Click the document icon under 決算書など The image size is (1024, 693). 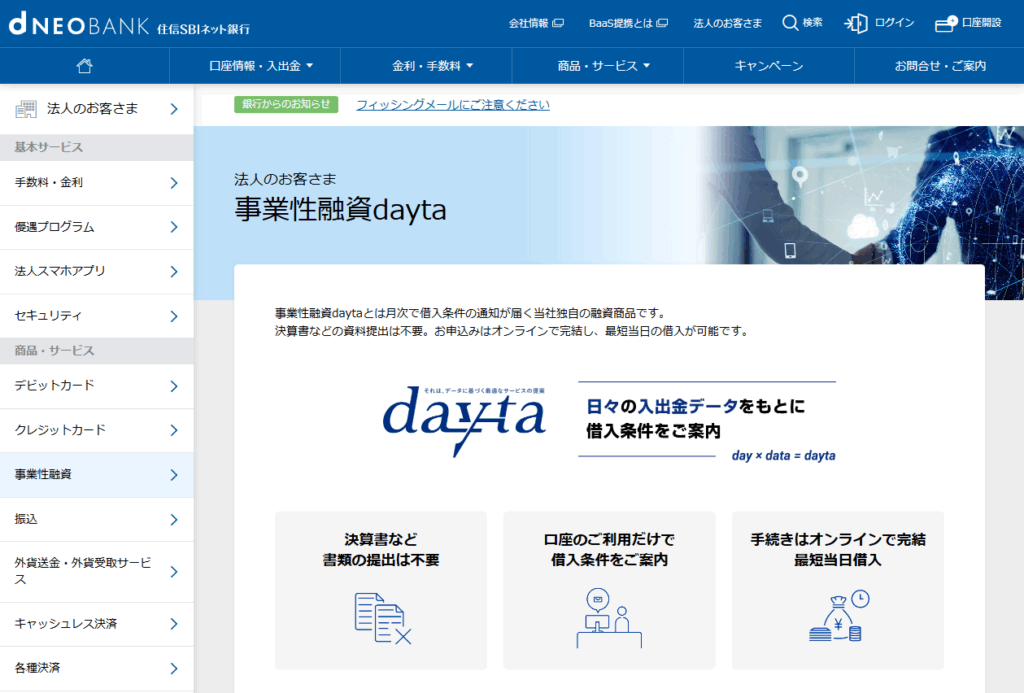tap(383, 618)
